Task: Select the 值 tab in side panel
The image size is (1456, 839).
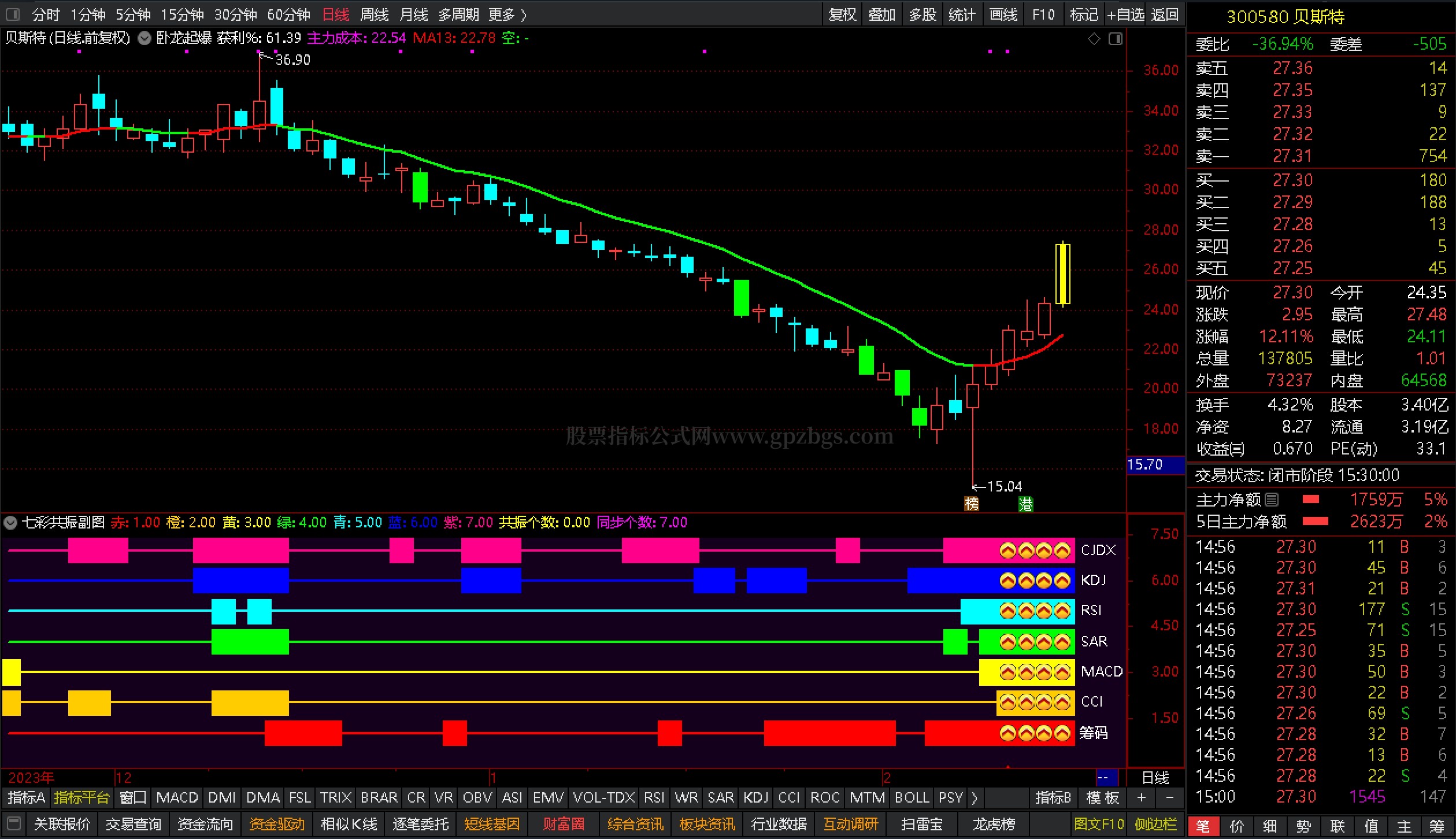Action: pyautogui.click(x=1371, y=827)
